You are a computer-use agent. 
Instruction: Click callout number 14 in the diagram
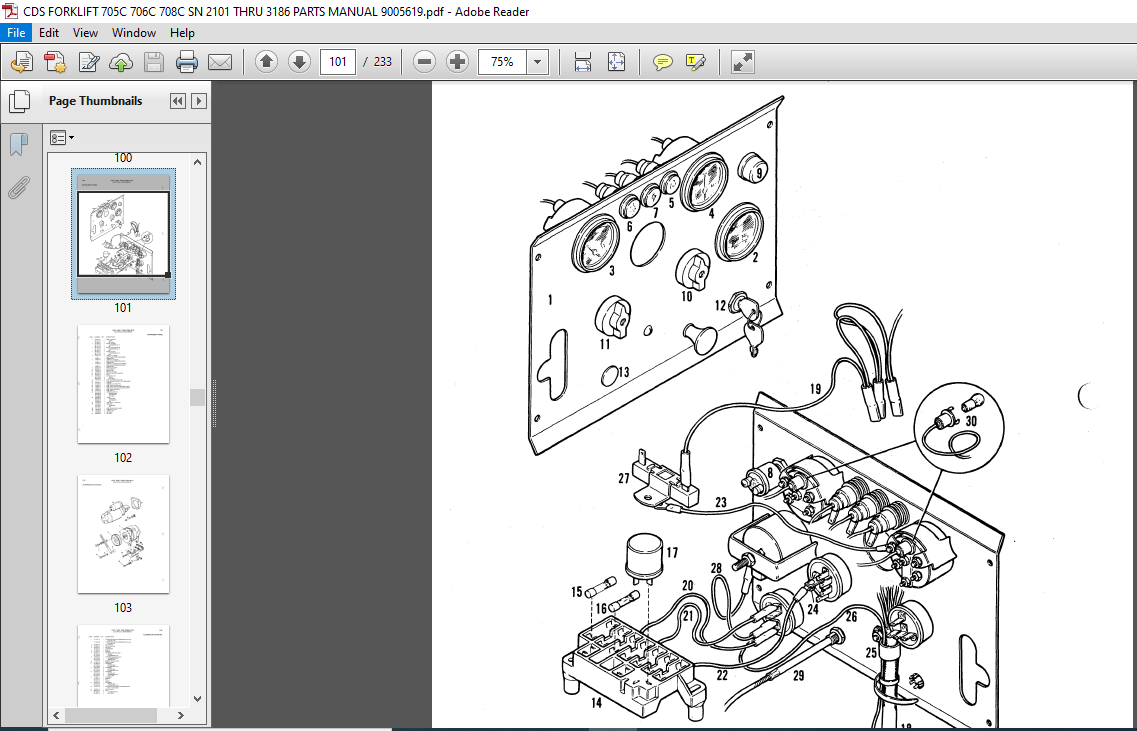click(596, 703)
